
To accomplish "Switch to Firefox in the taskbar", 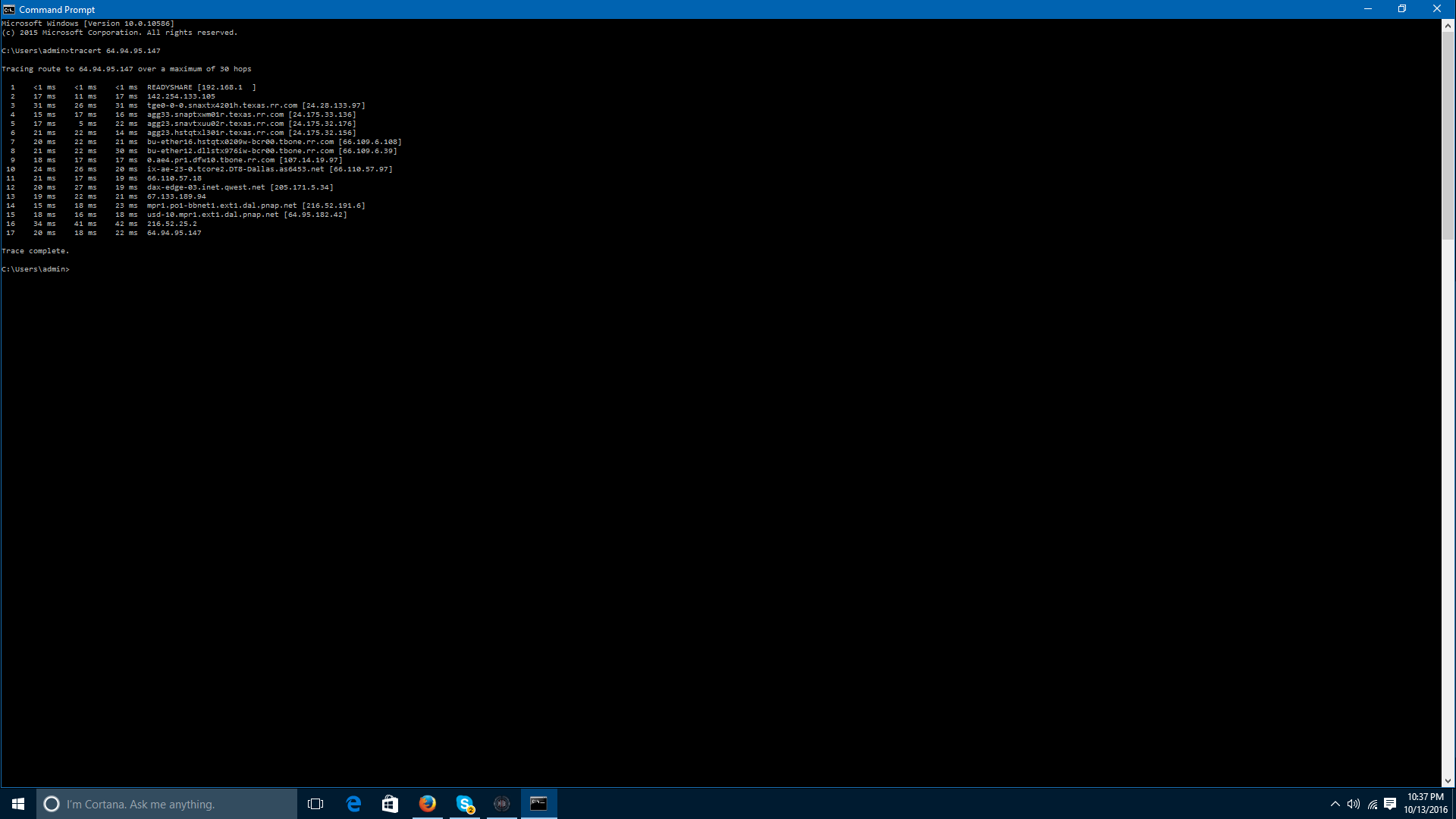I will coord(428,804).
